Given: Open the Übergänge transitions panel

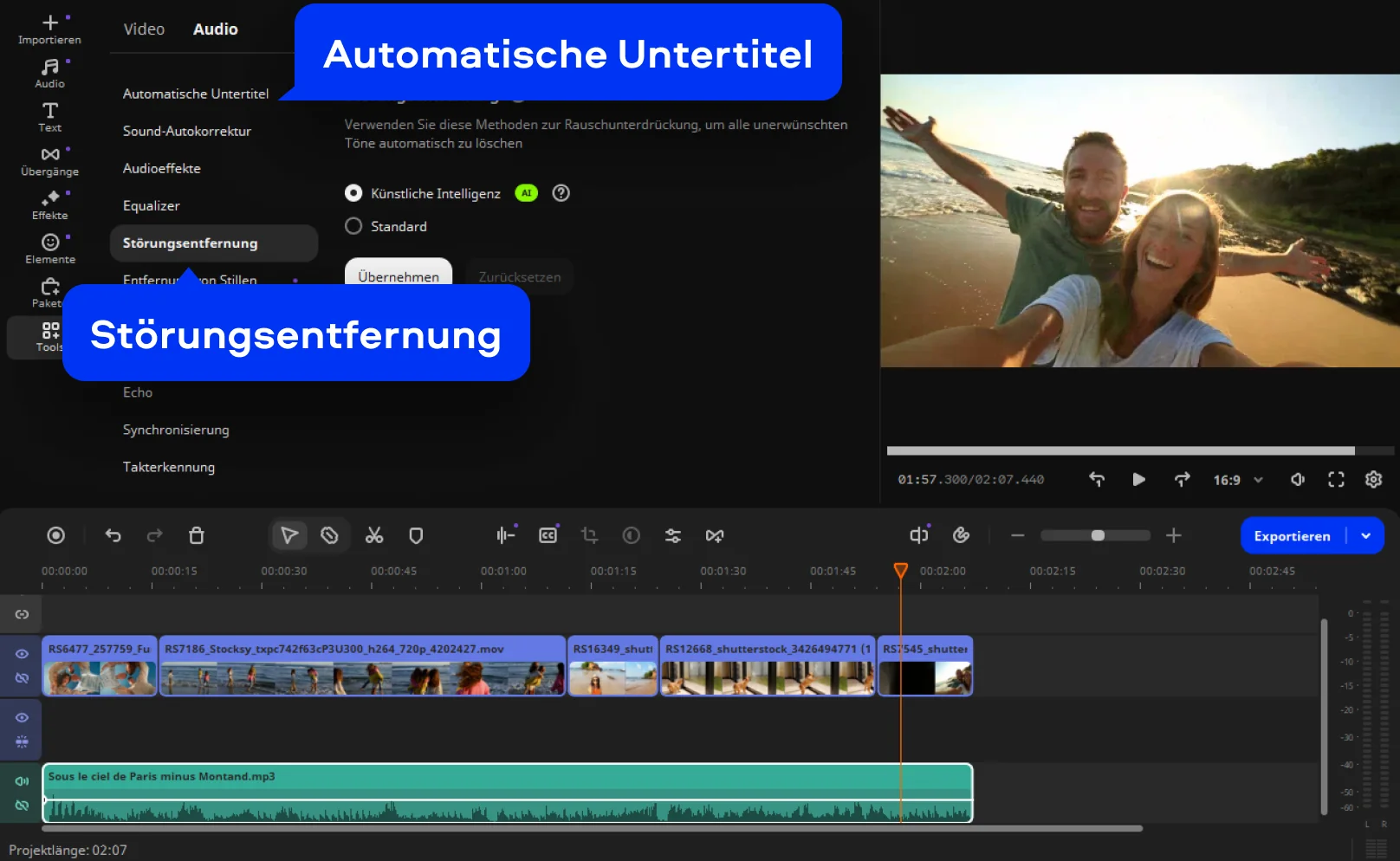Looking at the screenshot, I should (x=50, y=161).
